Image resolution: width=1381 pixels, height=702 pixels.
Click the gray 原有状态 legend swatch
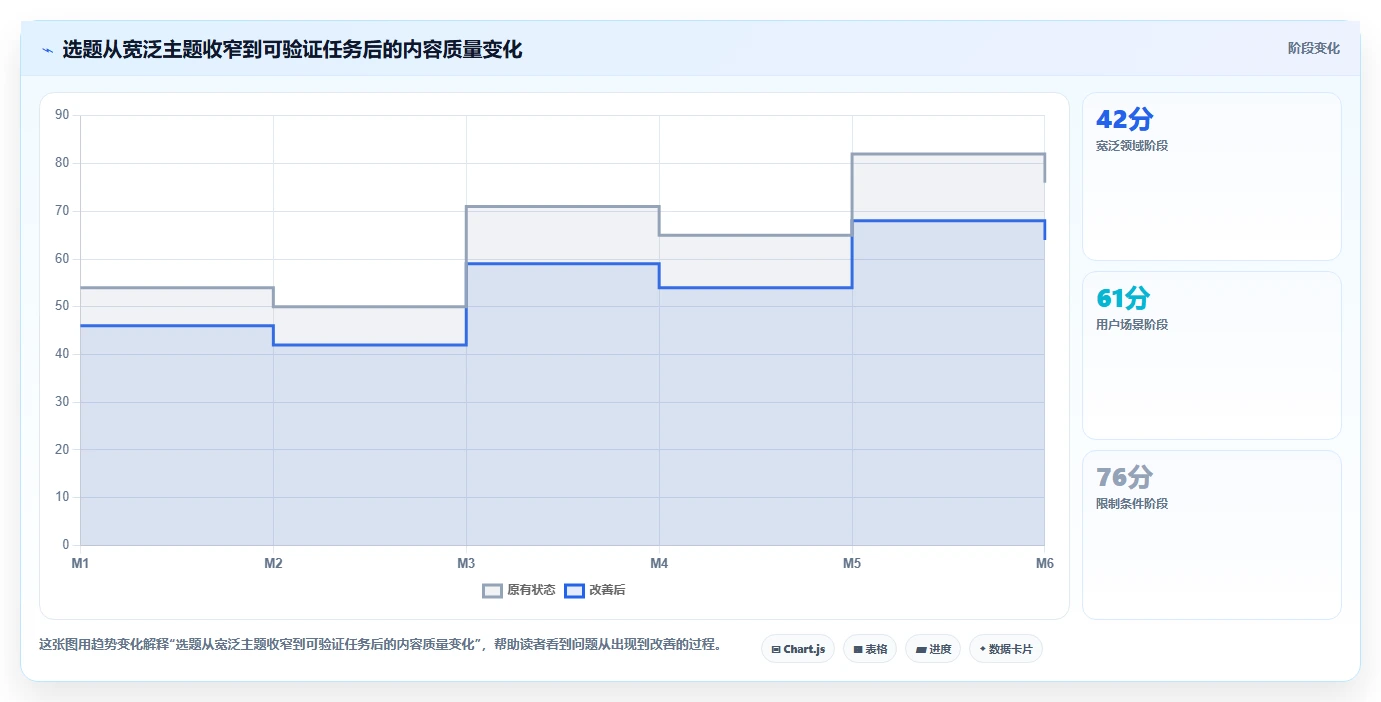[492, 590]
